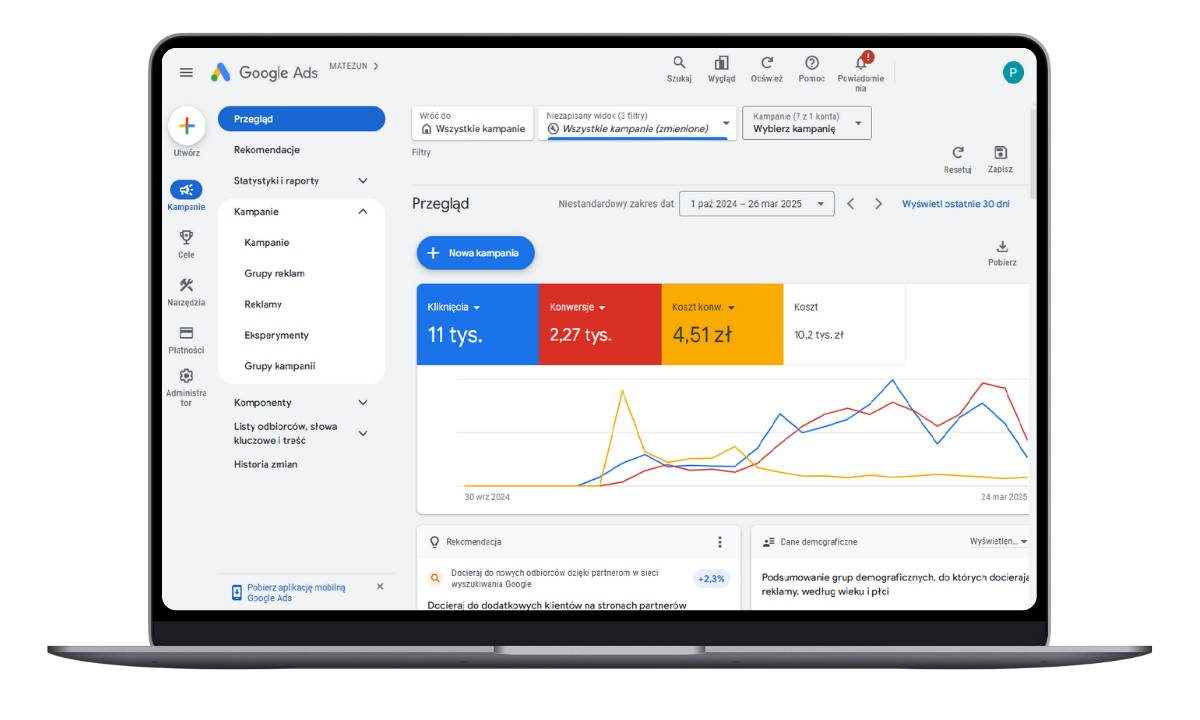Click the Nowa kampania button
1200x720 pixels.
point(475,253)
